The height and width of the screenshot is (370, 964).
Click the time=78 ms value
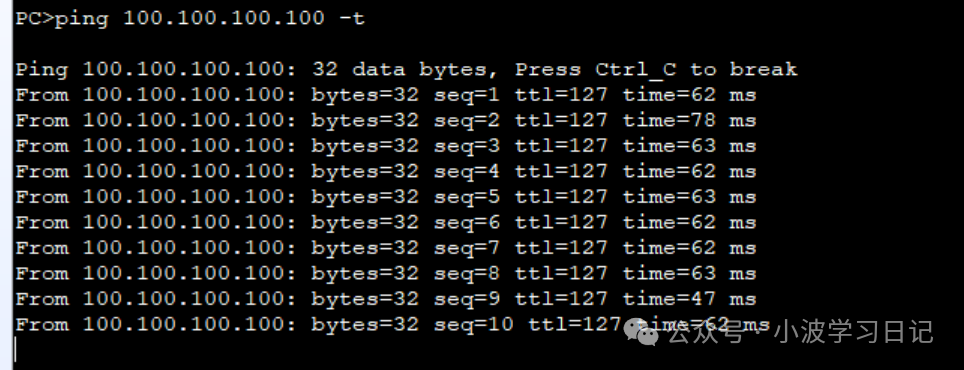click(x=689, y=120)
